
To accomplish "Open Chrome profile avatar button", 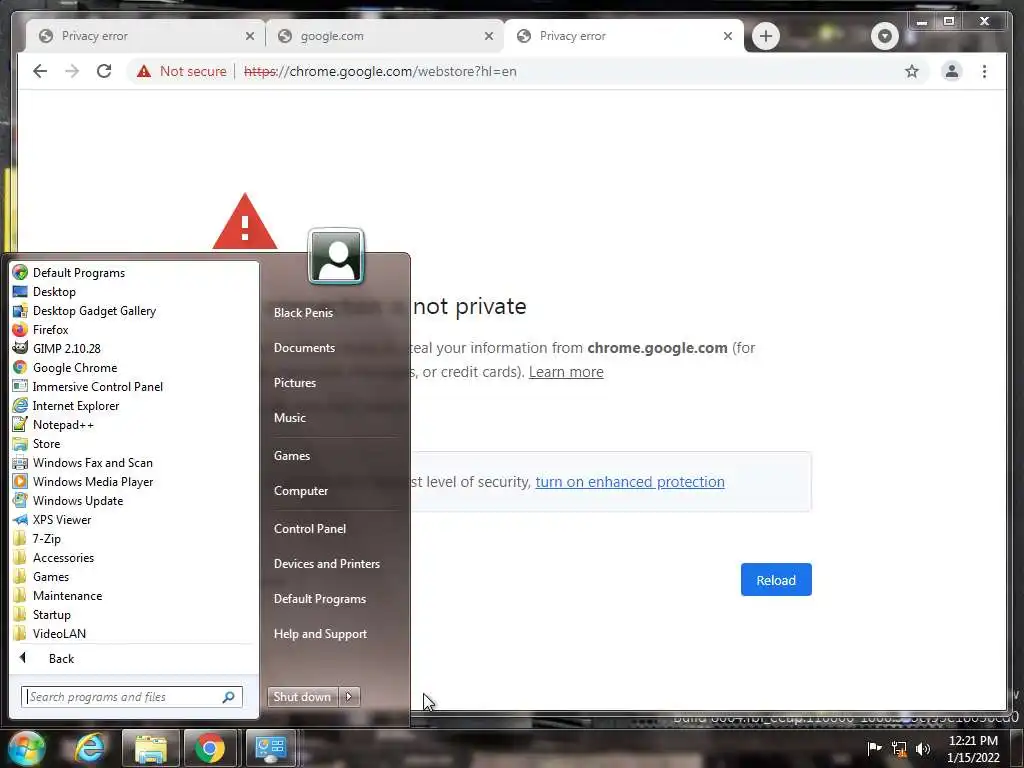I will coord(952,71).
